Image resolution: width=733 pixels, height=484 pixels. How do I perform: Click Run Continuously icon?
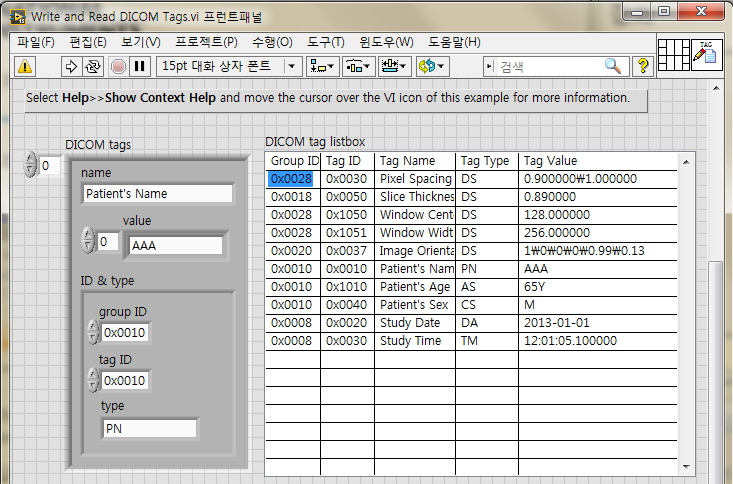click(x=93, y=66)
